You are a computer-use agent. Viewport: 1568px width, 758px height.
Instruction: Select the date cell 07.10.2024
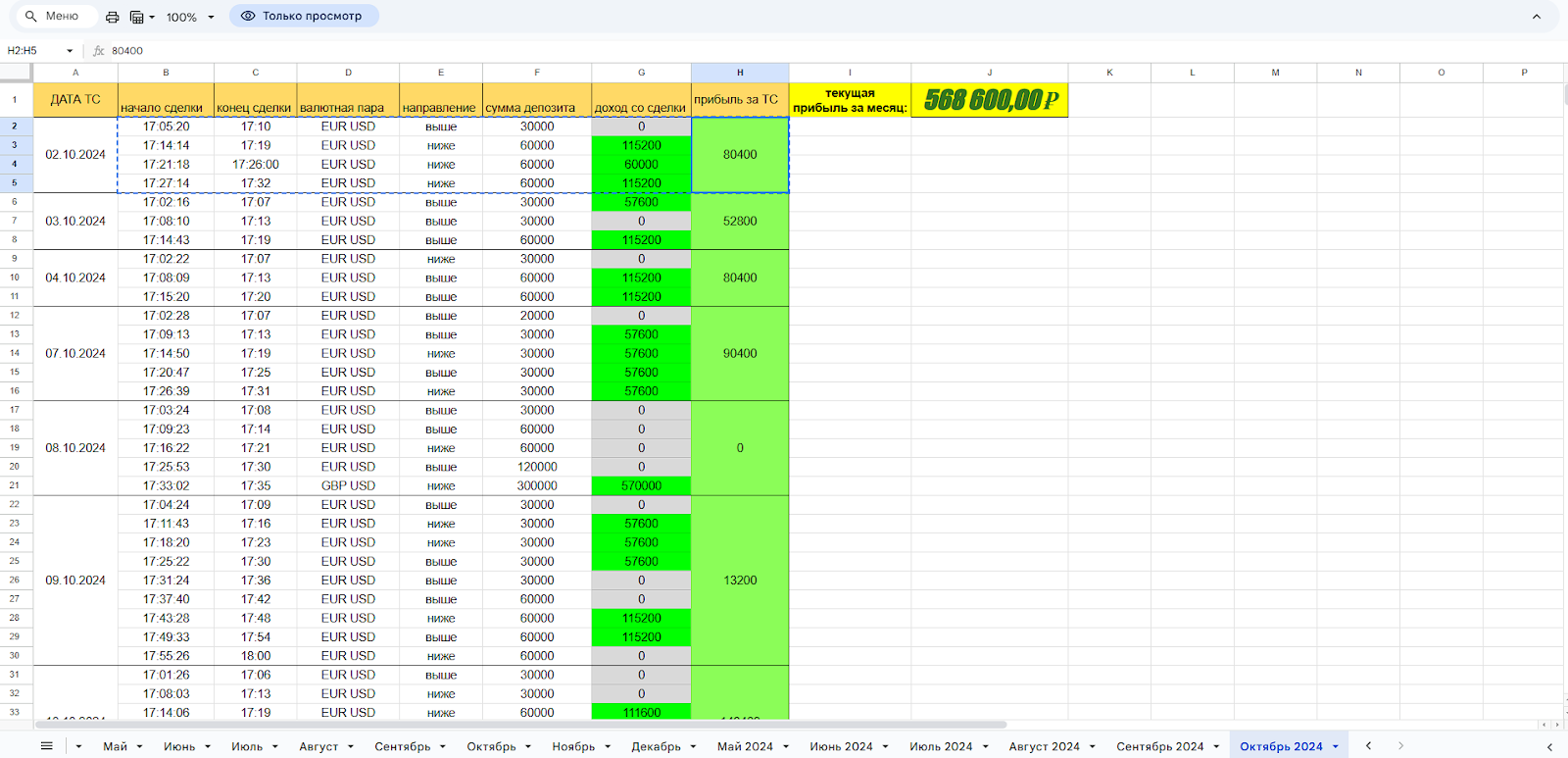pos(75,353)
